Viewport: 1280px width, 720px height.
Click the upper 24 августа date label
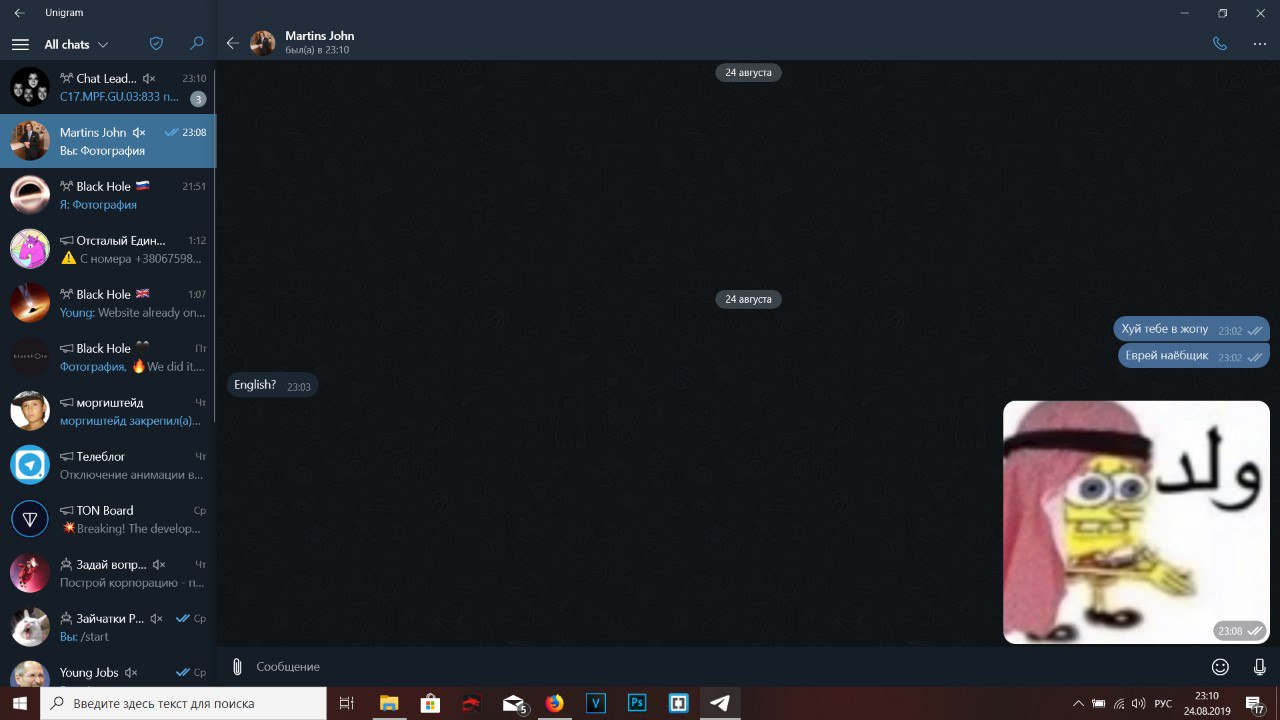[748, 73]
